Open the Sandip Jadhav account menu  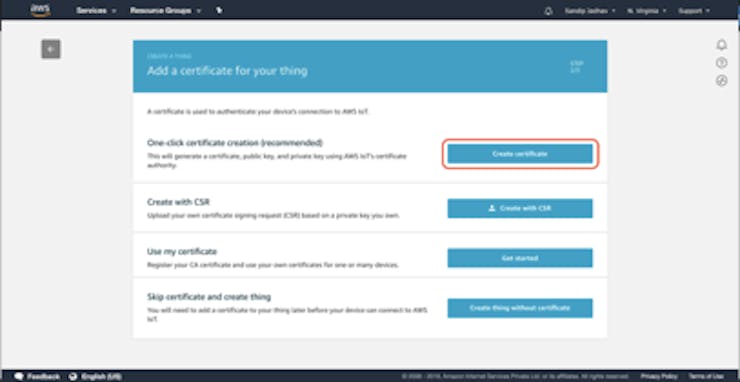[590, 11]
